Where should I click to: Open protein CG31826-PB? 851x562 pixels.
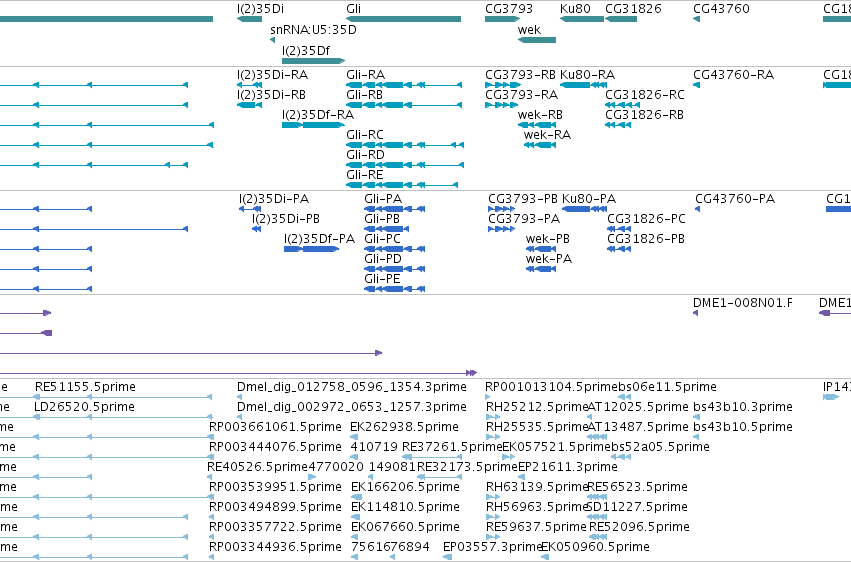619,249
